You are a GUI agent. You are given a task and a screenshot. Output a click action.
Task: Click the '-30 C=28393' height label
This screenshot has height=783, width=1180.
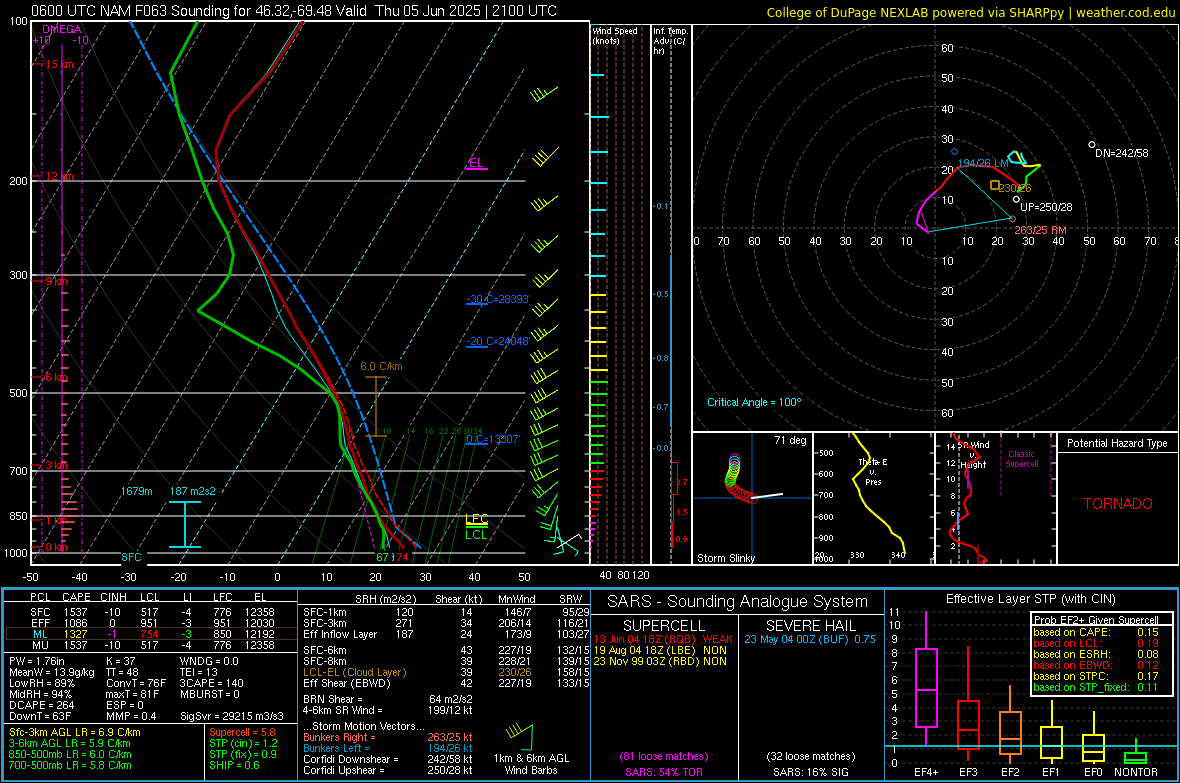click(x=498, y=299)
